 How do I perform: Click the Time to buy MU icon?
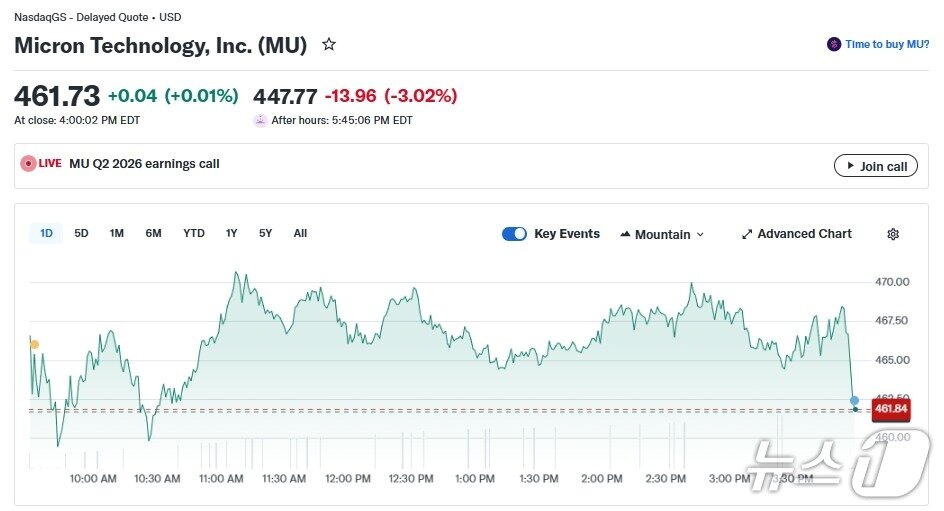(x=834, y=44)
